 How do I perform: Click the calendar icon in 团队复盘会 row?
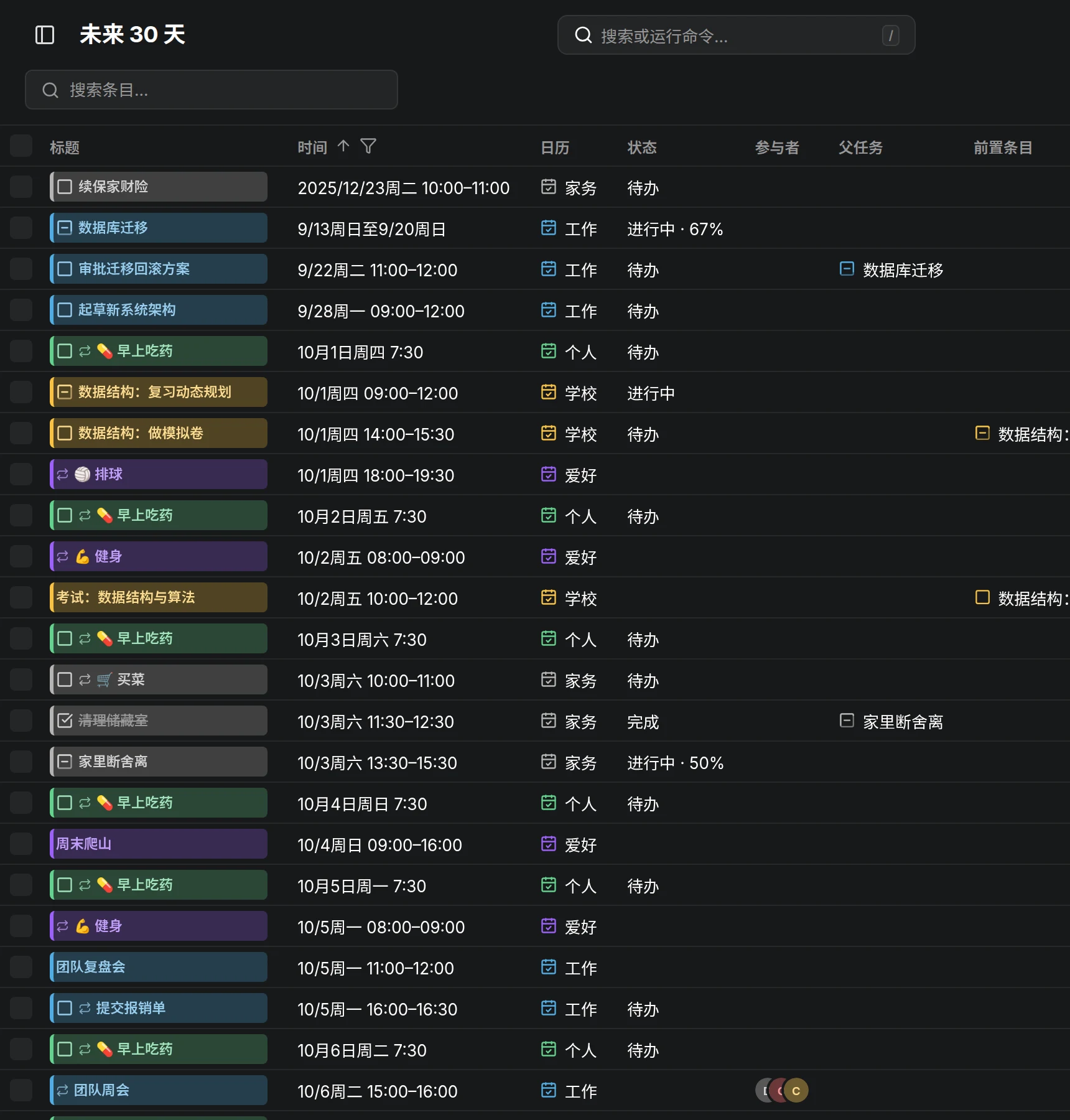549,967
